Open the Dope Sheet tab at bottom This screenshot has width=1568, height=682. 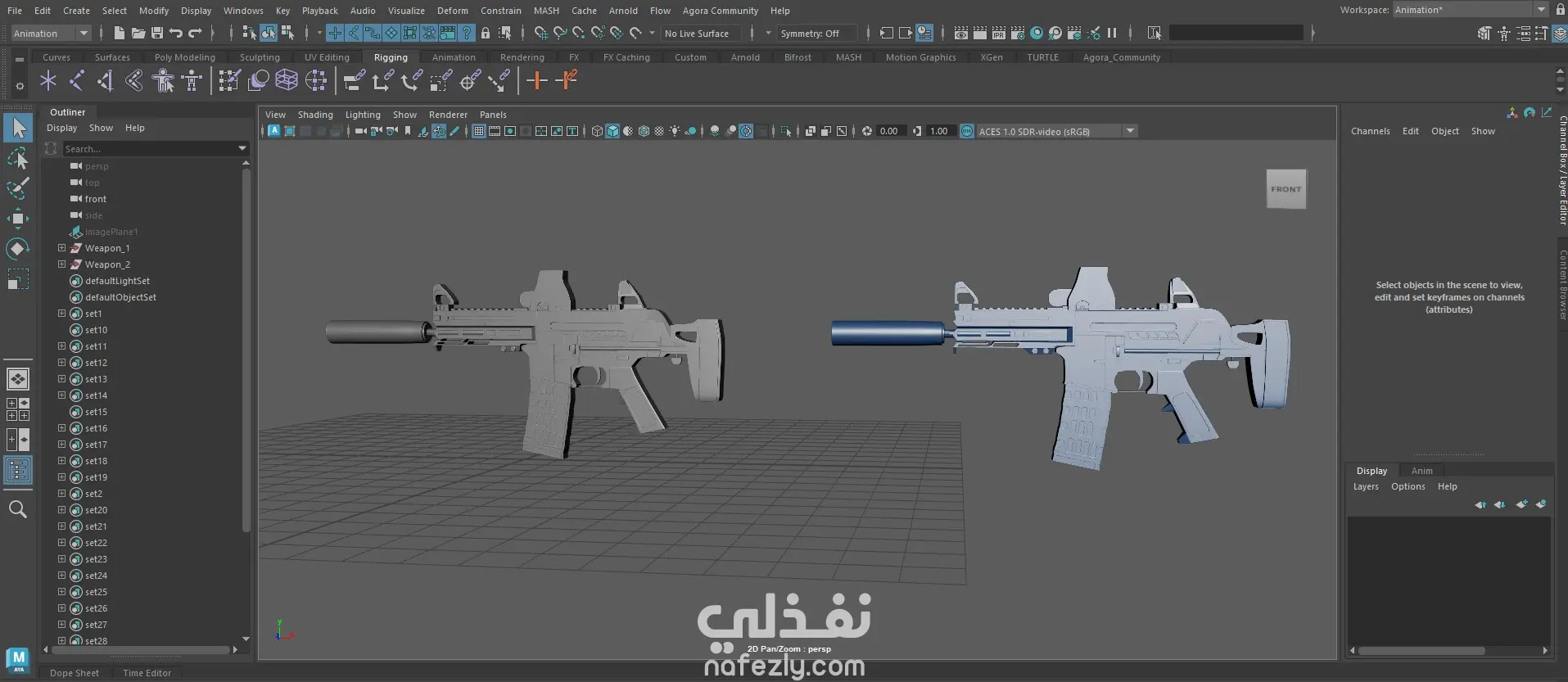75,673
